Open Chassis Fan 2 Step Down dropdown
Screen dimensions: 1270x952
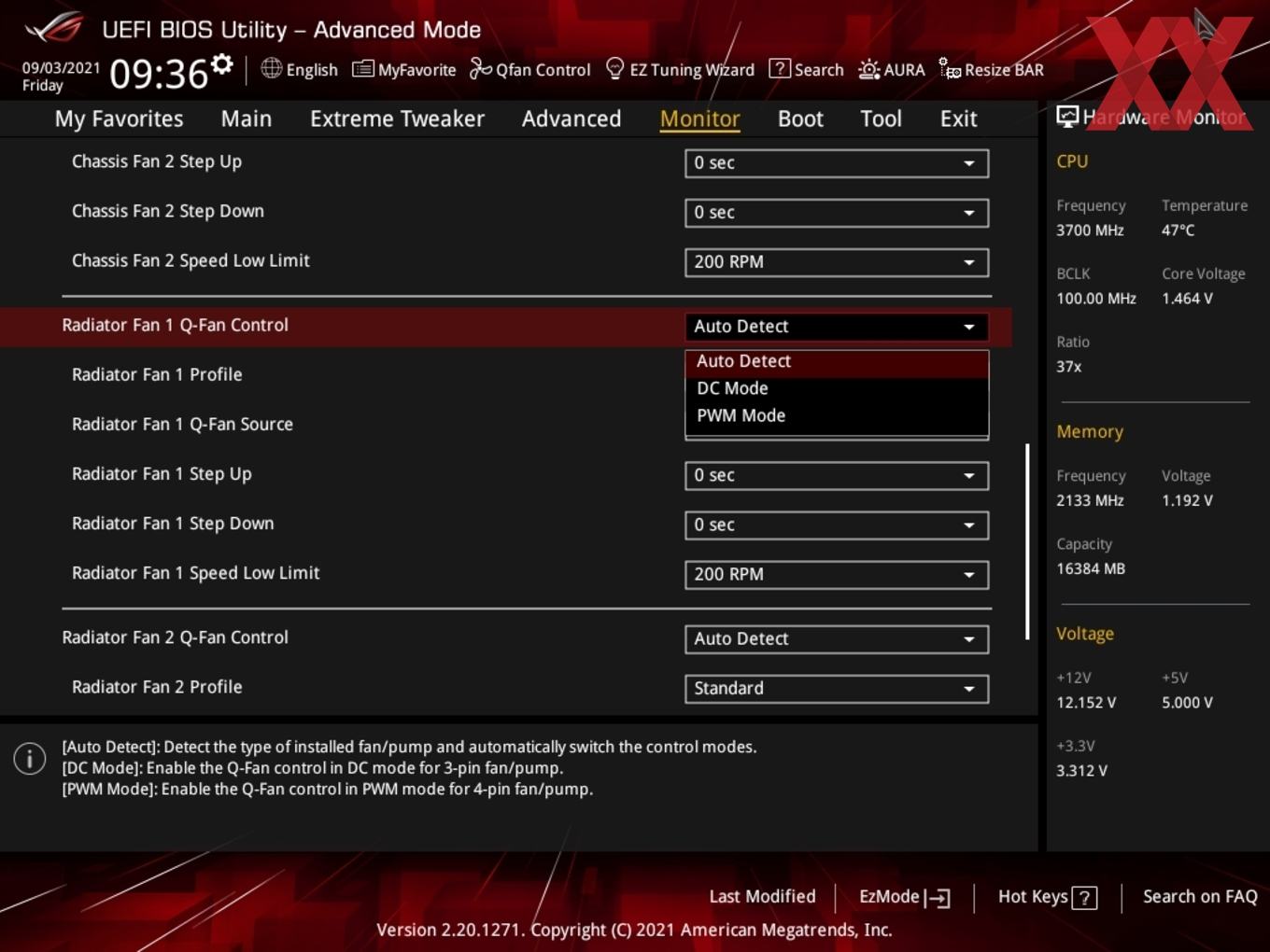point(837,212)
